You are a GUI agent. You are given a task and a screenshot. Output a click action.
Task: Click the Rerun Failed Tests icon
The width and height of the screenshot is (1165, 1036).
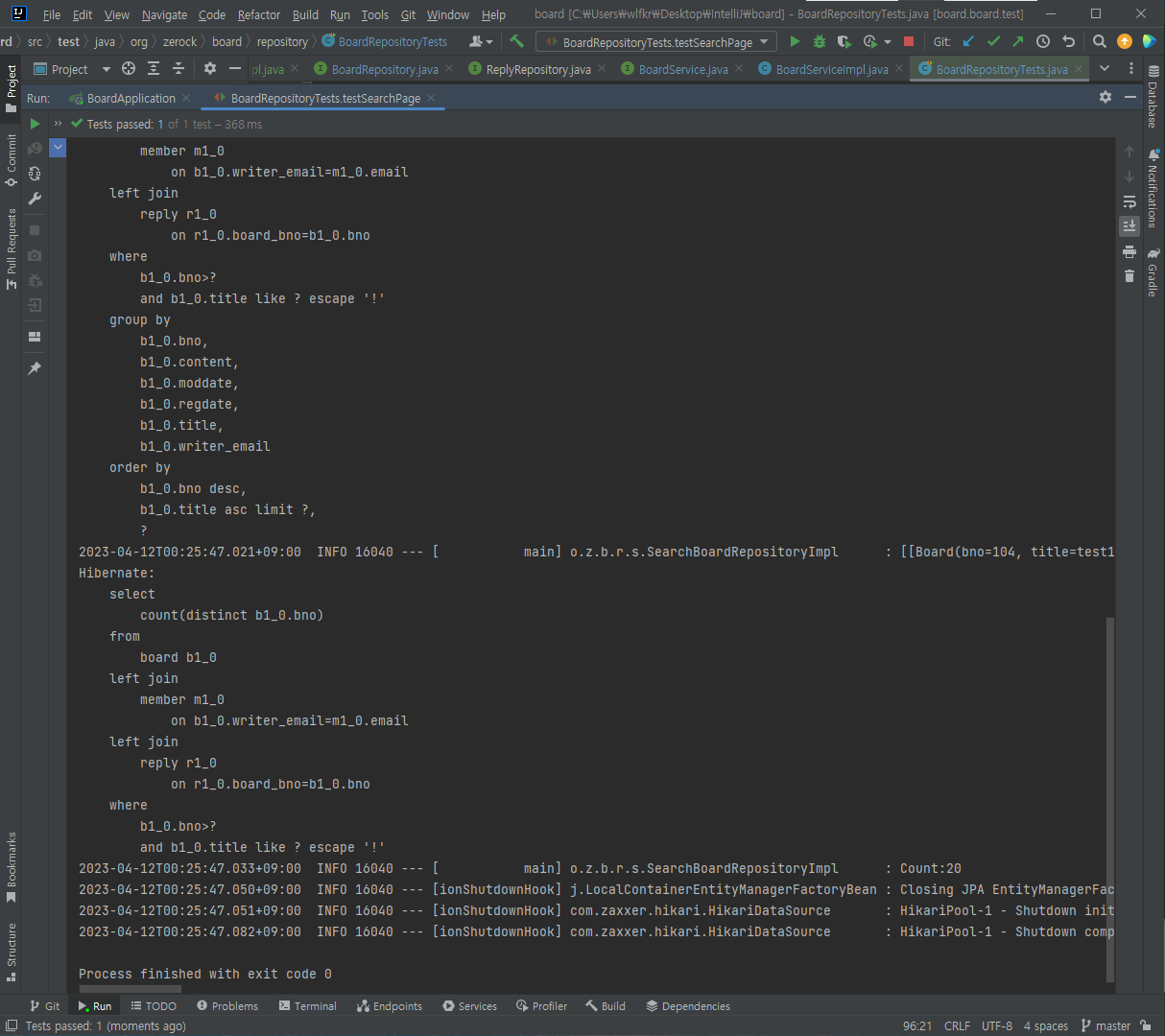coord(35,149)
